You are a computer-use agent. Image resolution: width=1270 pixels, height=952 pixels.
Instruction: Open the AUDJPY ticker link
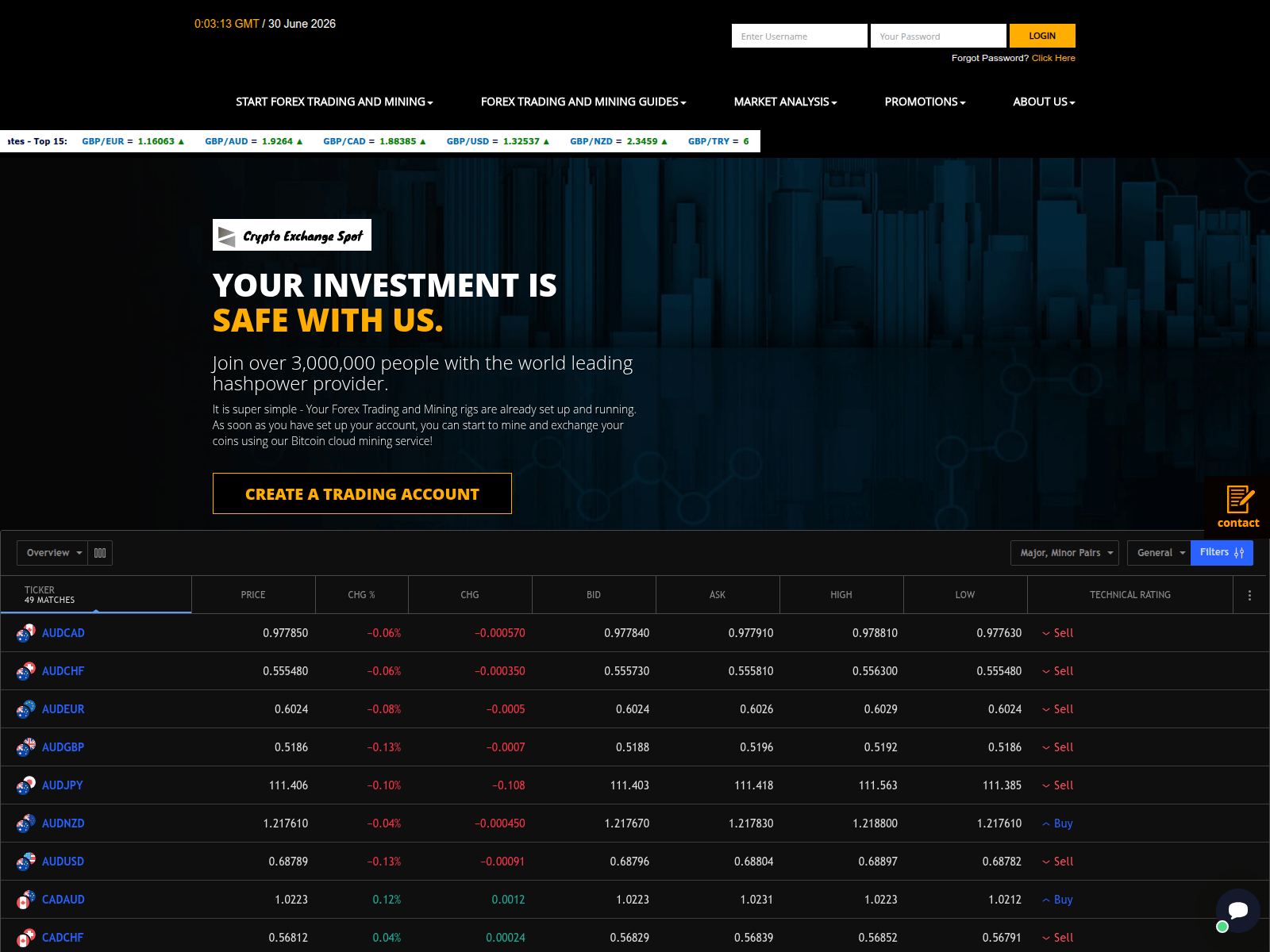pyautogui.click(x=63, y=785)
